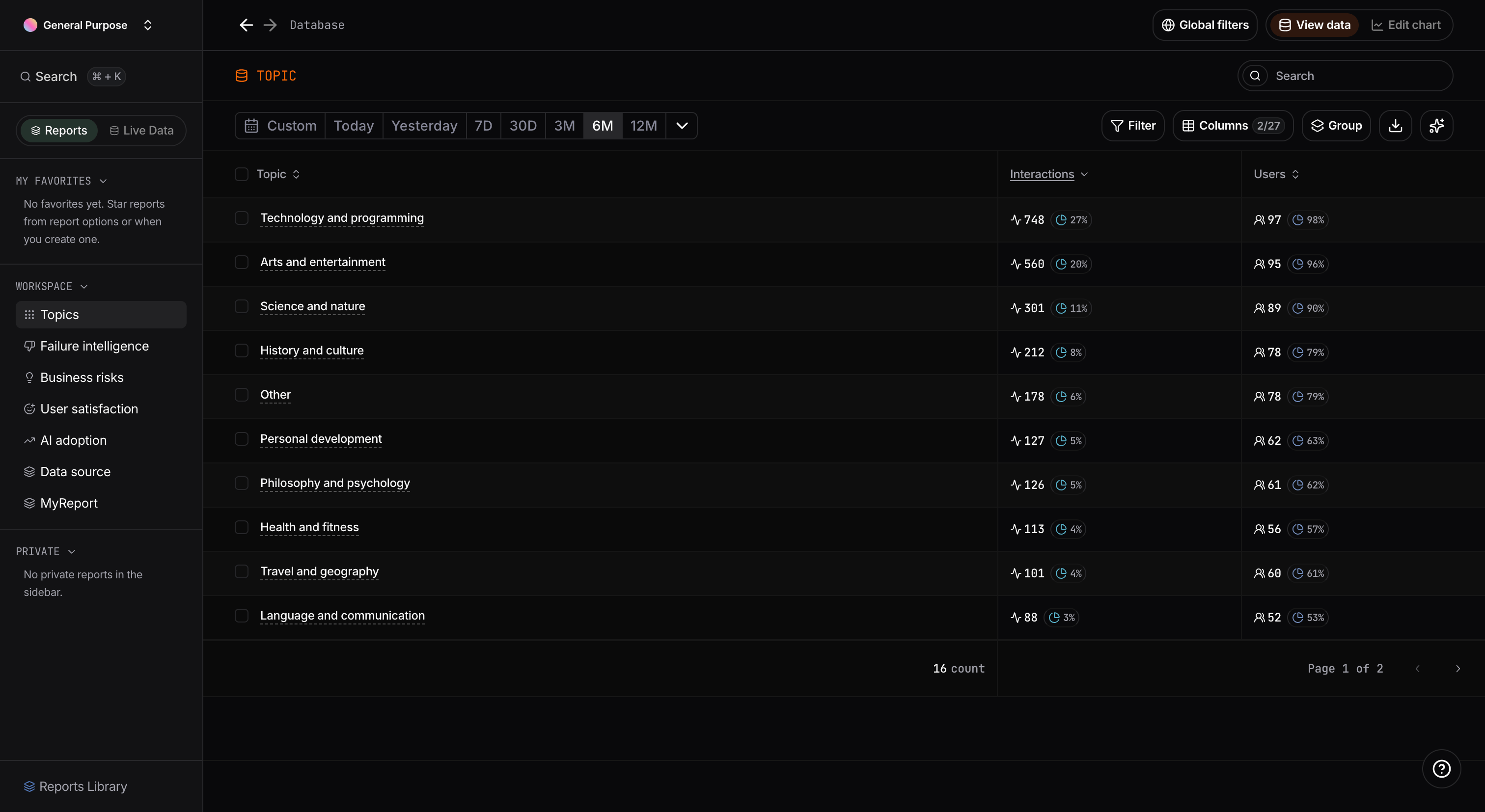This screenshot has width=1485, height=812.
Task: Click the download export icon
Action: coord(1395,126)
